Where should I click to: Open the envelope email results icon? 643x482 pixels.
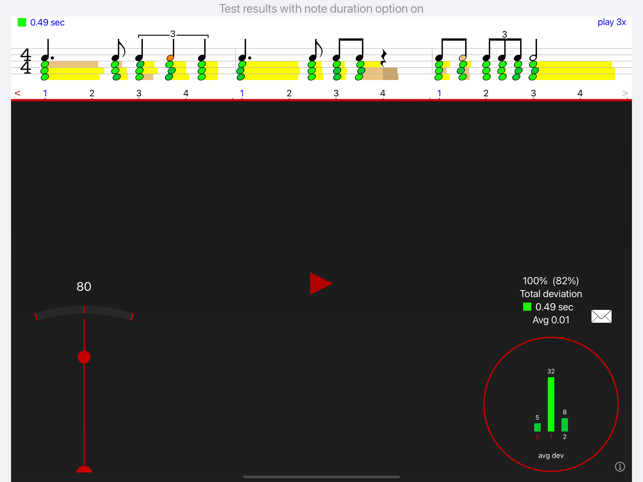click(x=601, y=316)
